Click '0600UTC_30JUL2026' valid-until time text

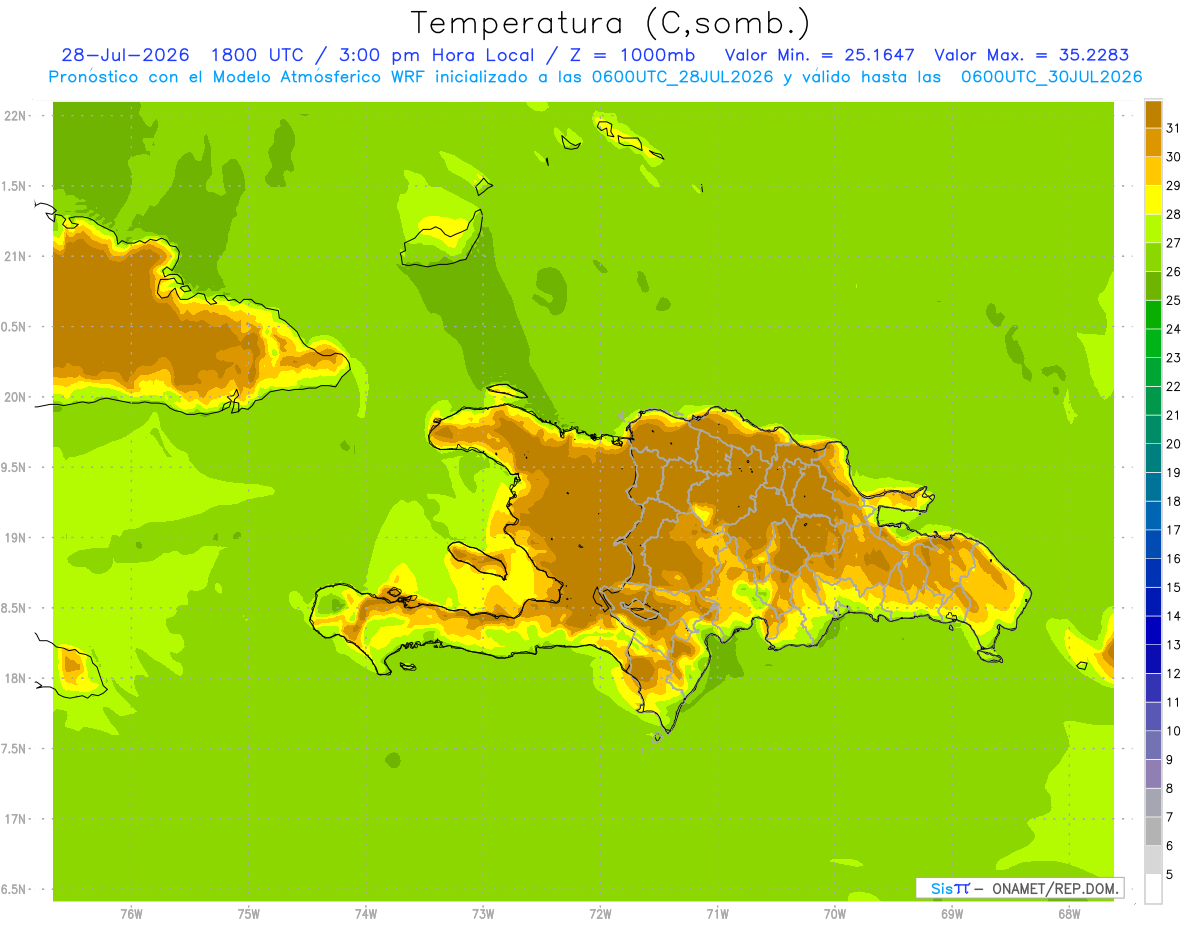tap(1051, 77)
